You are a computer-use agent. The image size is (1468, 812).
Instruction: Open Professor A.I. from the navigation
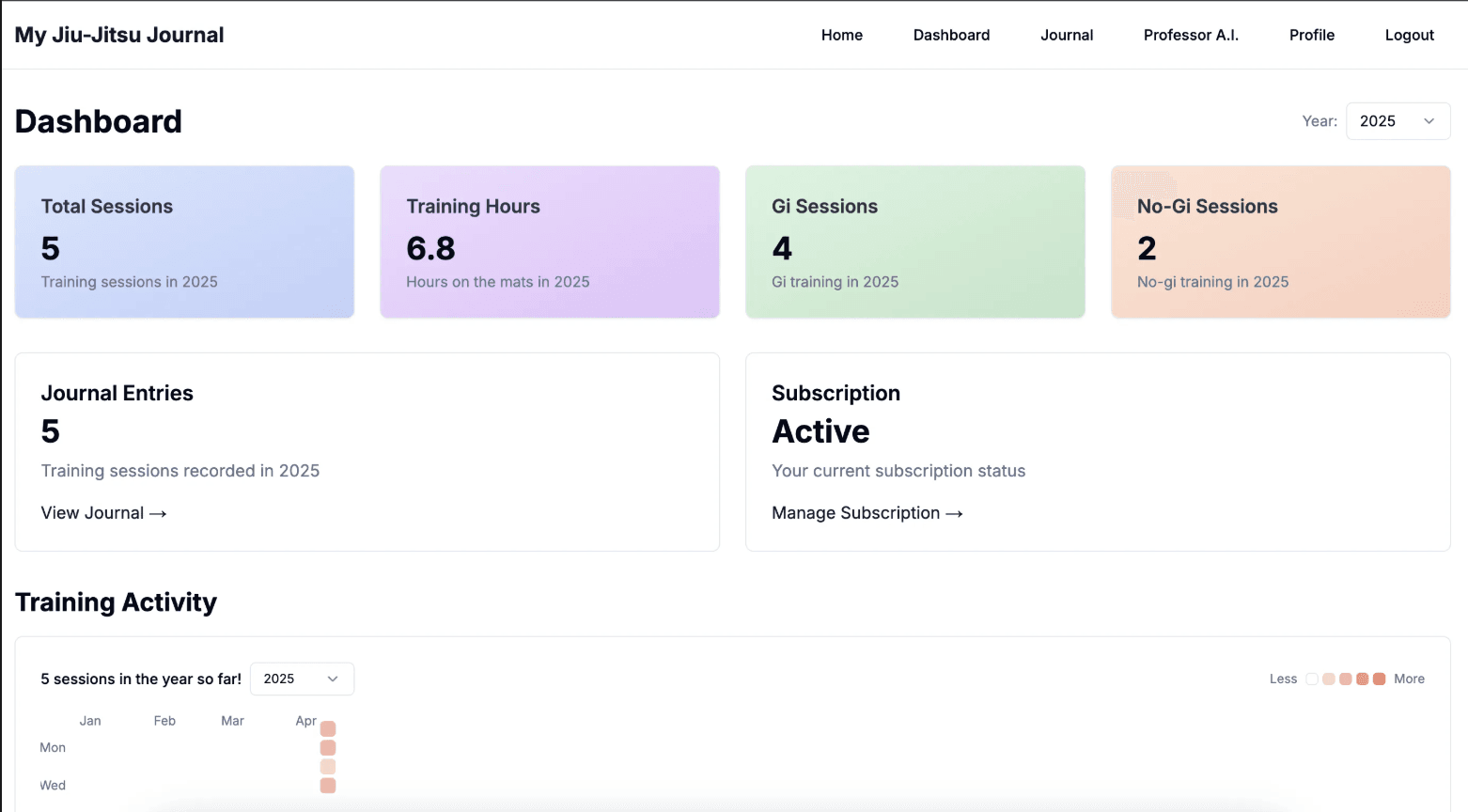pos(1191,35)
